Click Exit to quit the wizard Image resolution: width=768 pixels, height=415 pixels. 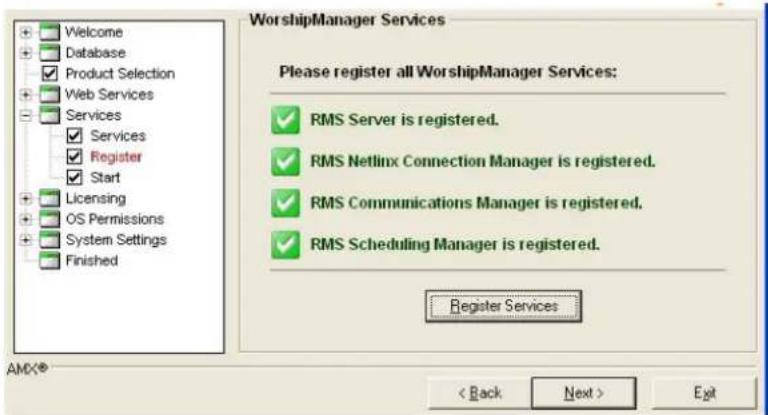coord(704,393)
